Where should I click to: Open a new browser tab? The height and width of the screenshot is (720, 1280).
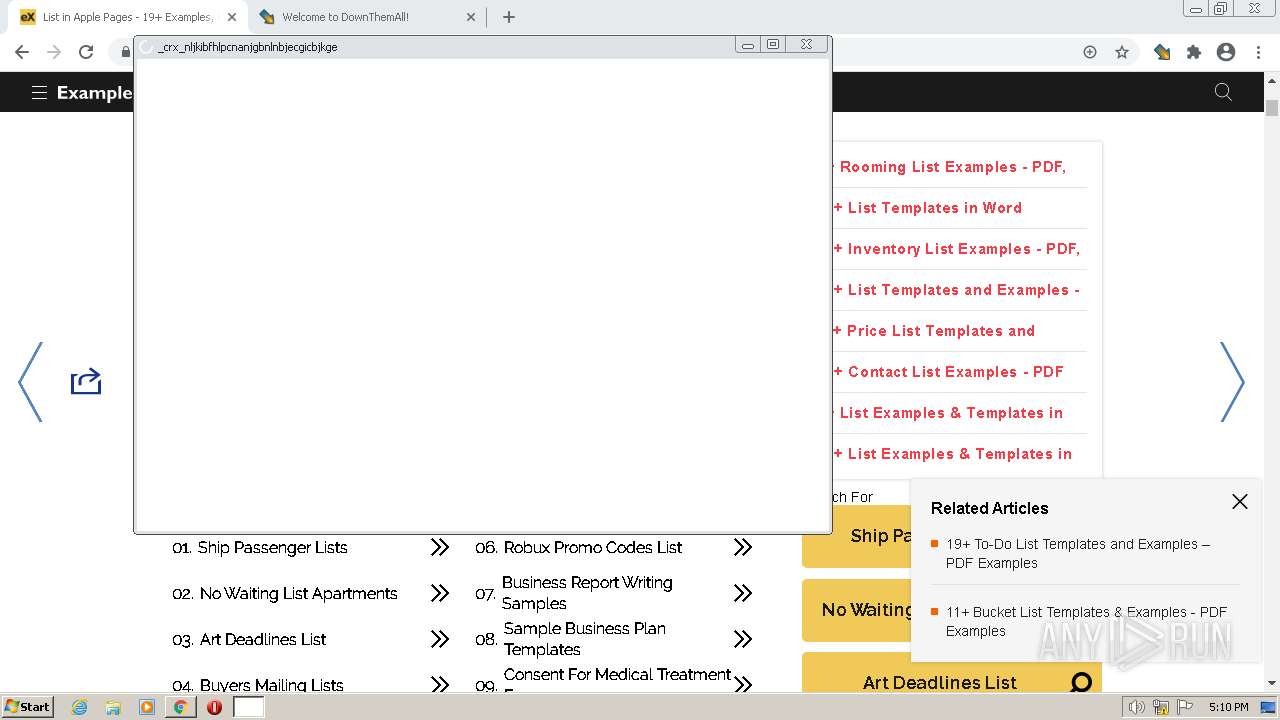pos(509,17)
